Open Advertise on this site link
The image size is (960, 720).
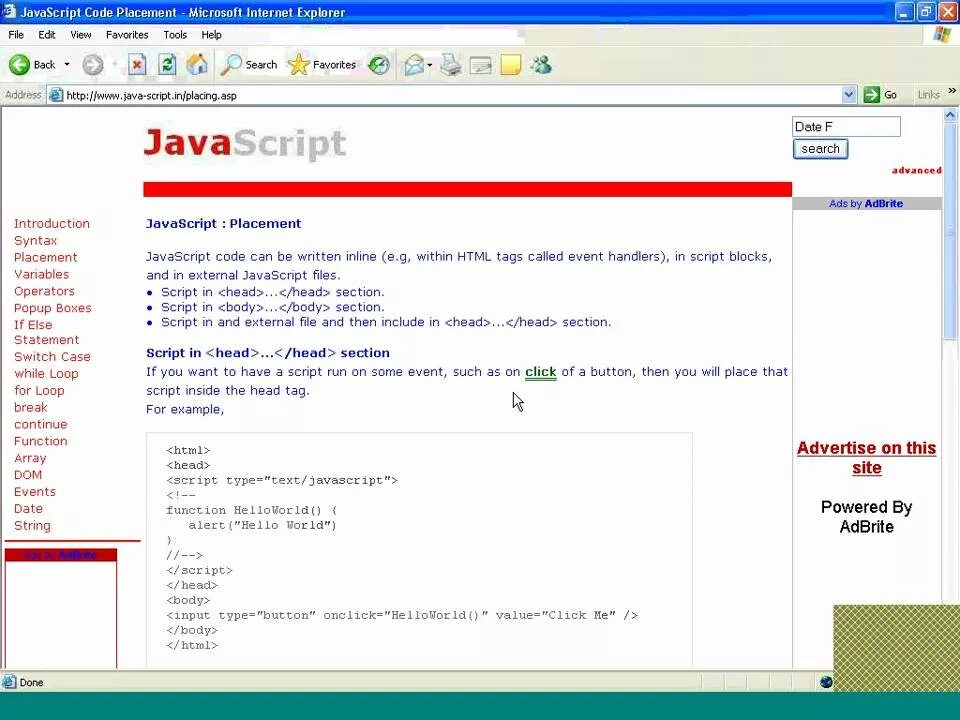point(866,458)
